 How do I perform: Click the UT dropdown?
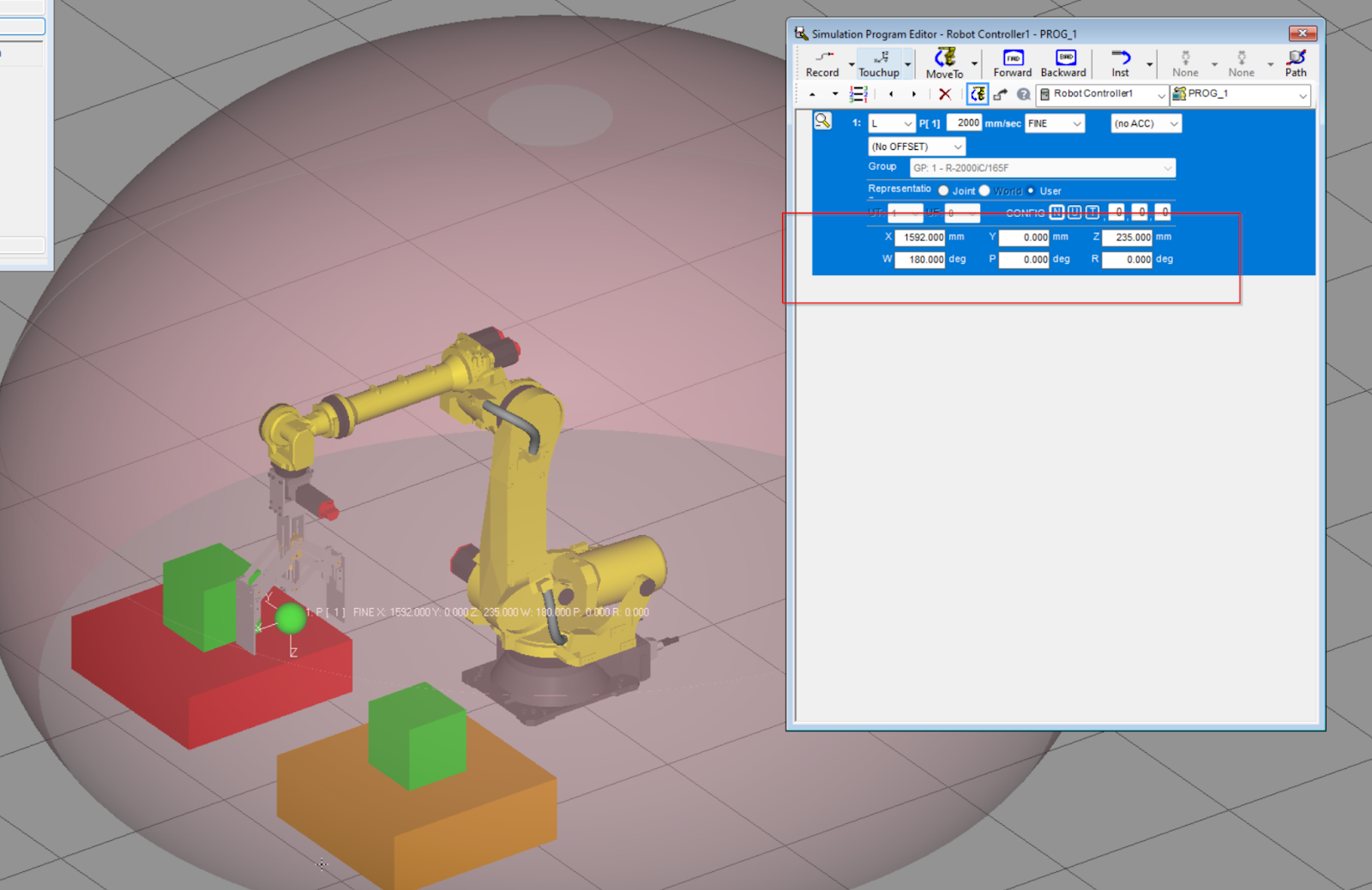(906, 212)
